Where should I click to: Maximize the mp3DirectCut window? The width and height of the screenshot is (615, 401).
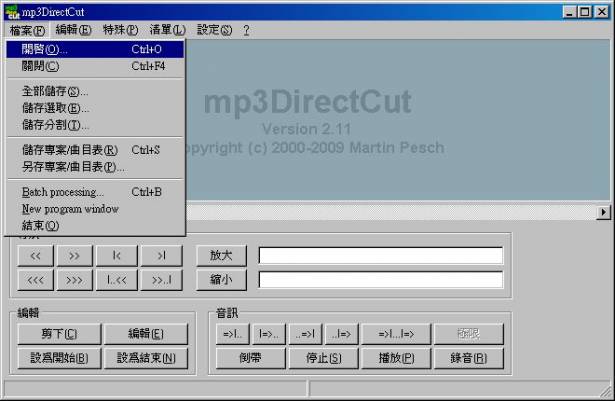584,12
